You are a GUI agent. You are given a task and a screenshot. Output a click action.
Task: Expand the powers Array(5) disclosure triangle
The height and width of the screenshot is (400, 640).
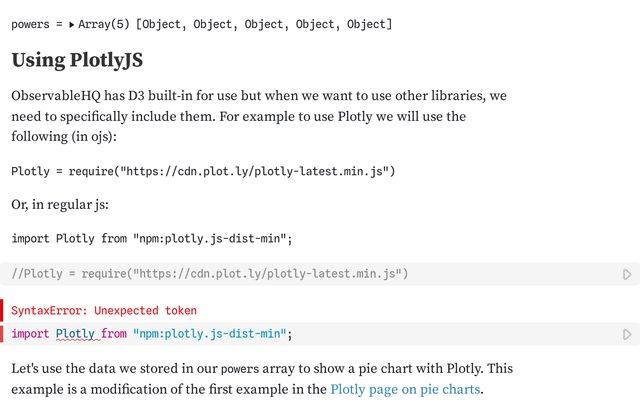(x=71, y=25)
